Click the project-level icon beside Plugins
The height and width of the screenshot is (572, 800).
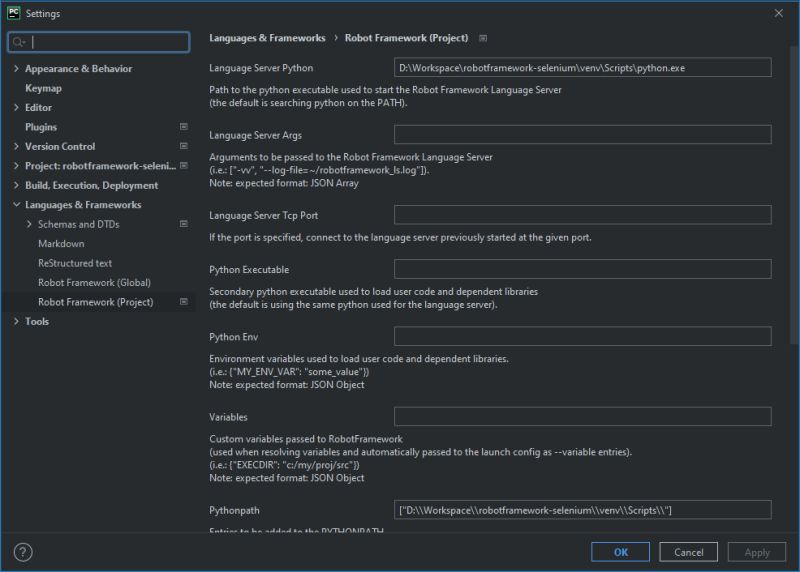click(184, 127)
